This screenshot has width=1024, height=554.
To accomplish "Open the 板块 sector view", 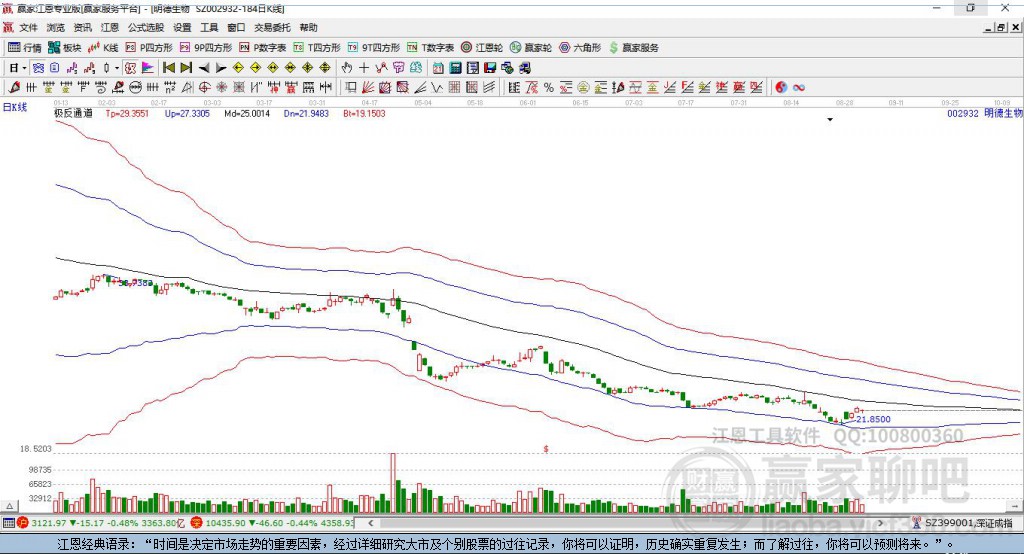I will [x=65, y=48].
